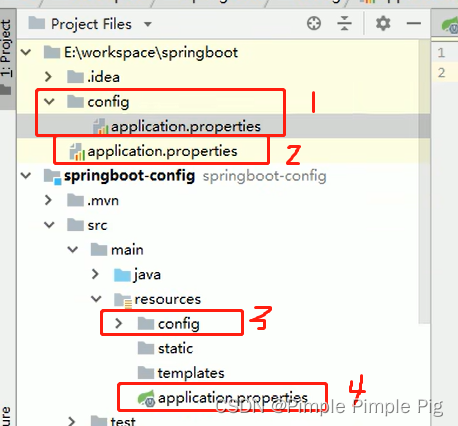The width and height of the screenshot is (458, 426).
Task: Collapse the main folder
Action: [x=73, y=249]
